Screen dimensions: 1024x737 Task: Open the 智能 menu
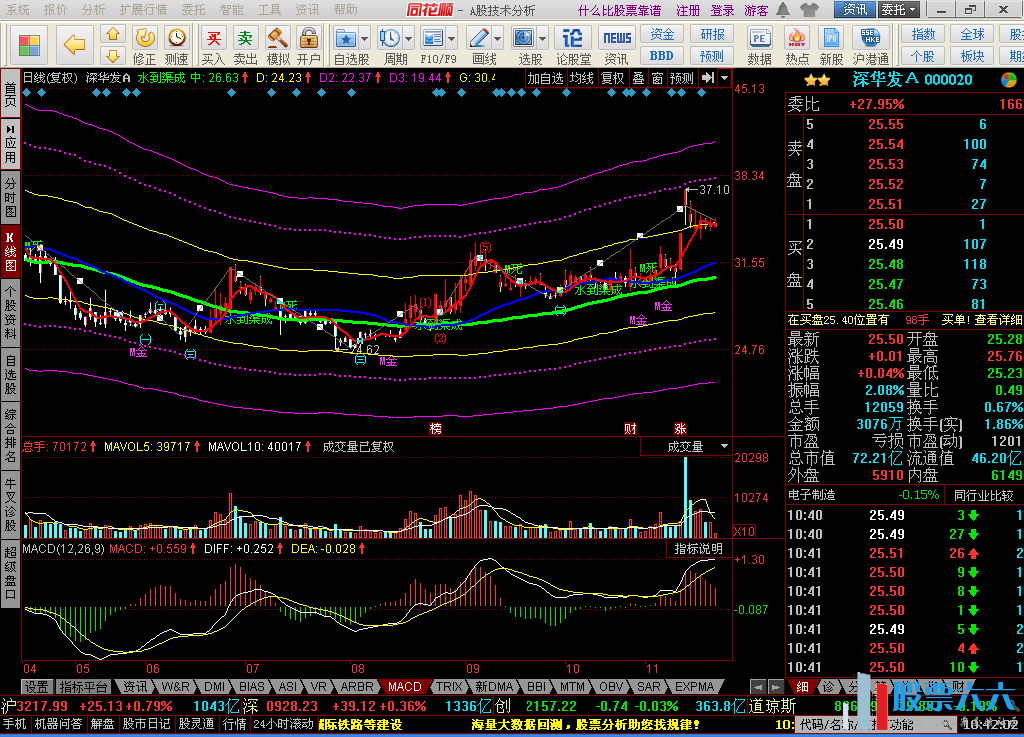(x=232, y=10)
